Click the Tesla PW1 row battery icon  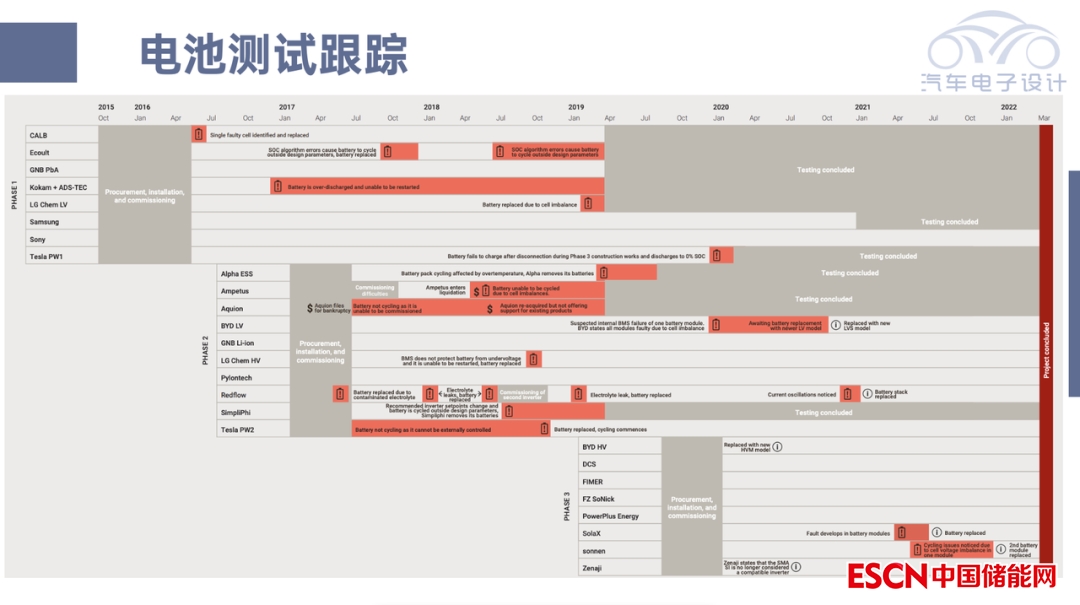[716, 256]
